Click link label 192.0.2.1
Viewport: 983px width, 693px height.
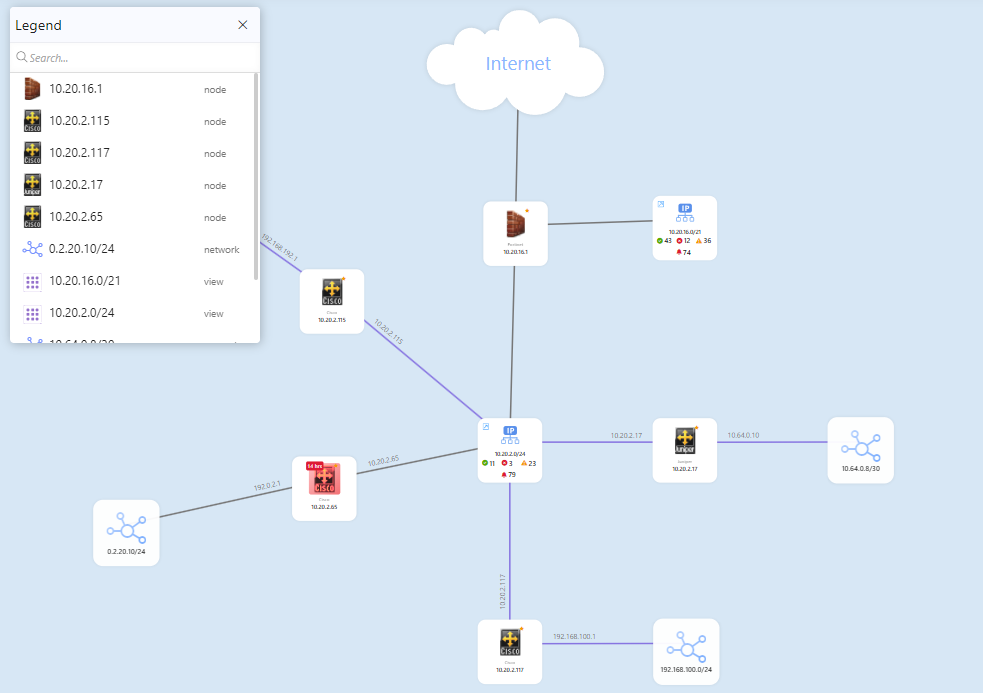coord(267,486)
